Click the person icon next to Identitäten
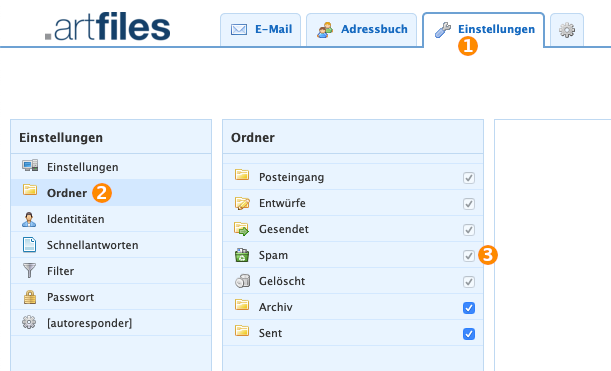Image resolution: width=611 pixels, height=371 pixels. pyautogui.click(x=29, y=219)
